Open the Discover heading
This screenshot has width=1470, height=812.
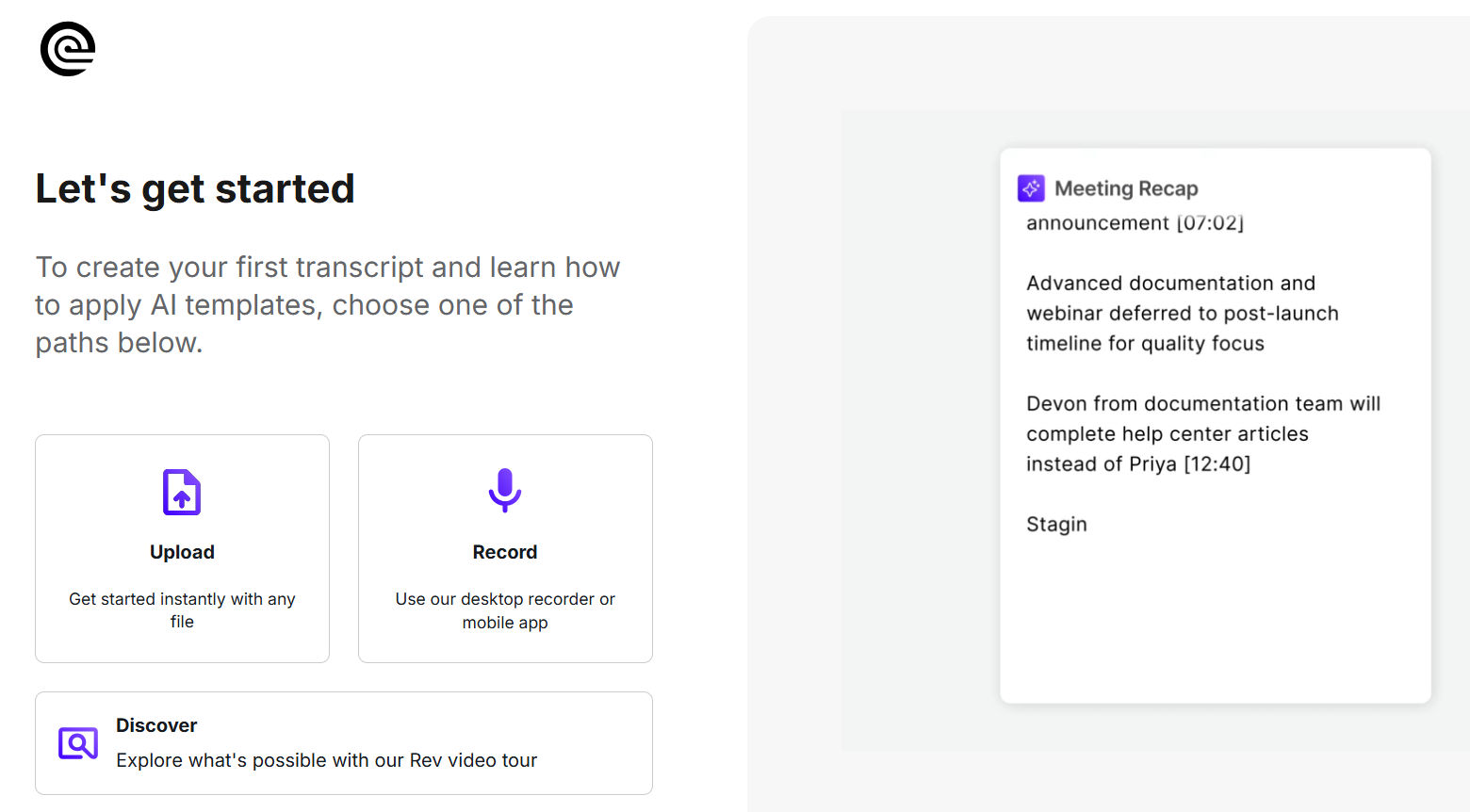(x=156, y=725)
